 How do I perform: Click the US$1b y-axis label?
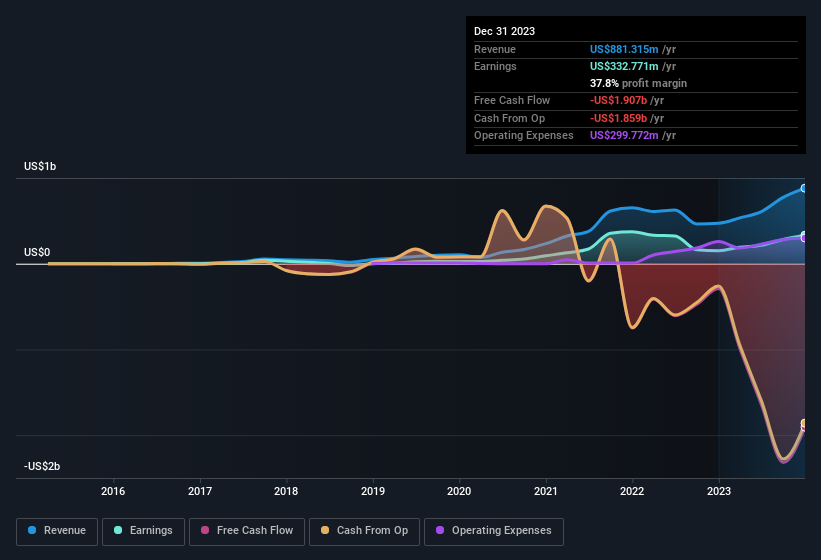40,166
